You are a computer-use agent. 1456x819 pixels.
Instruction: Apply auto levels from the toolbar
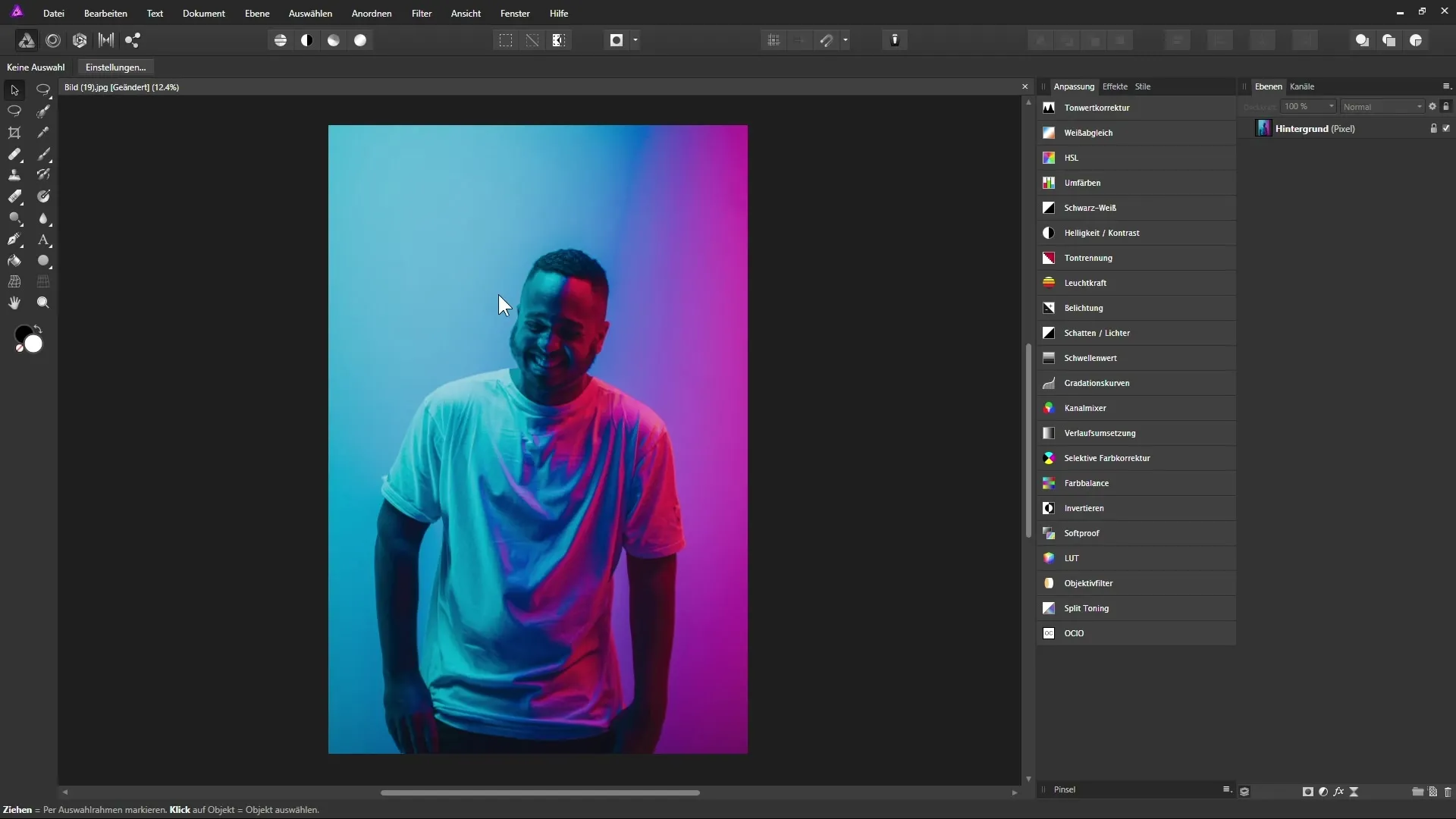[x=281, y=40]
